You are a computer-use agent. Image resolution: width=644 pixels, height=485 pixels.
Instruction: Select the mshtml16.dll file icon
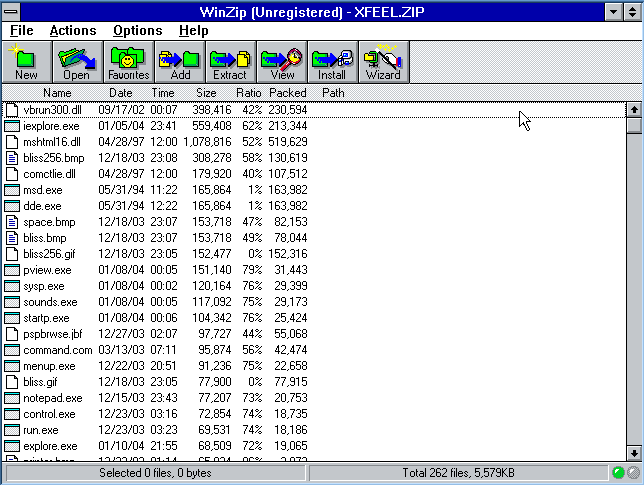pyautogui.click(x=12, y=142)
